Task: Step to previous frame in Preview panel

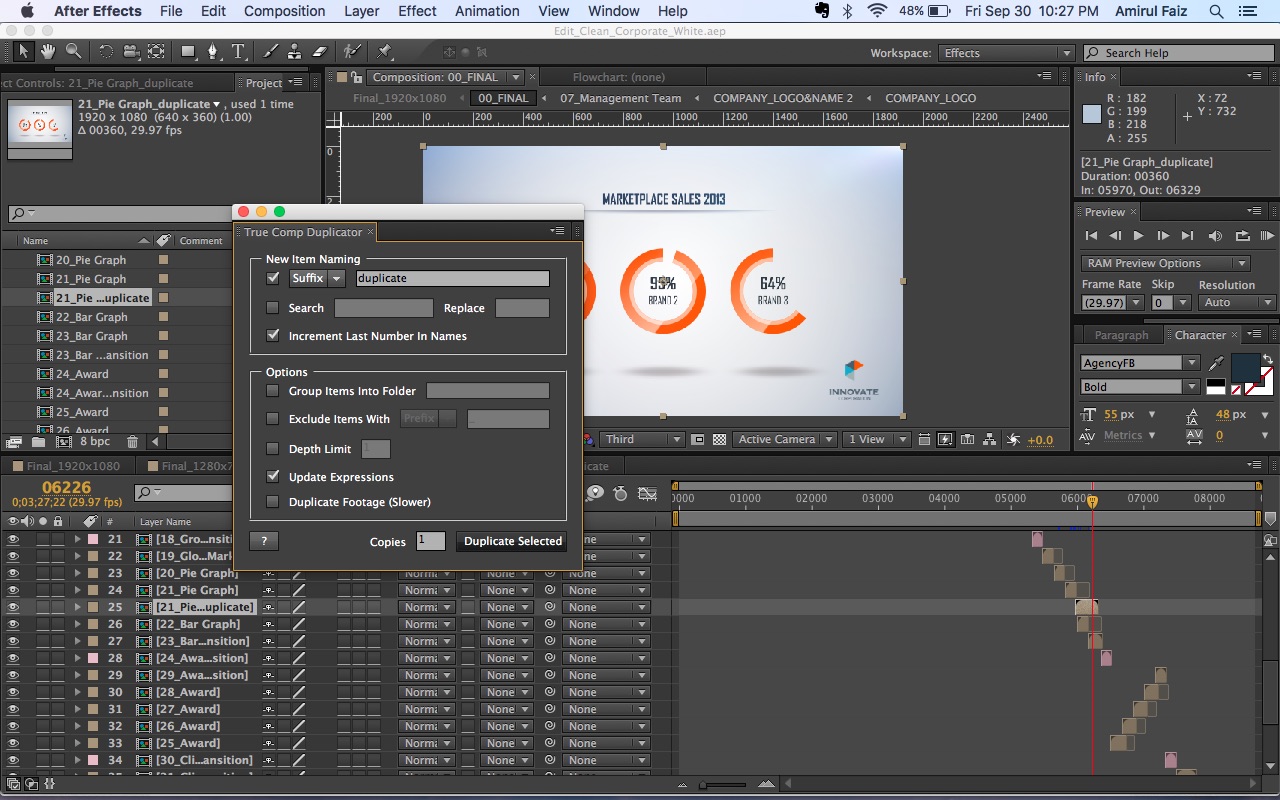Action: 1115,236
